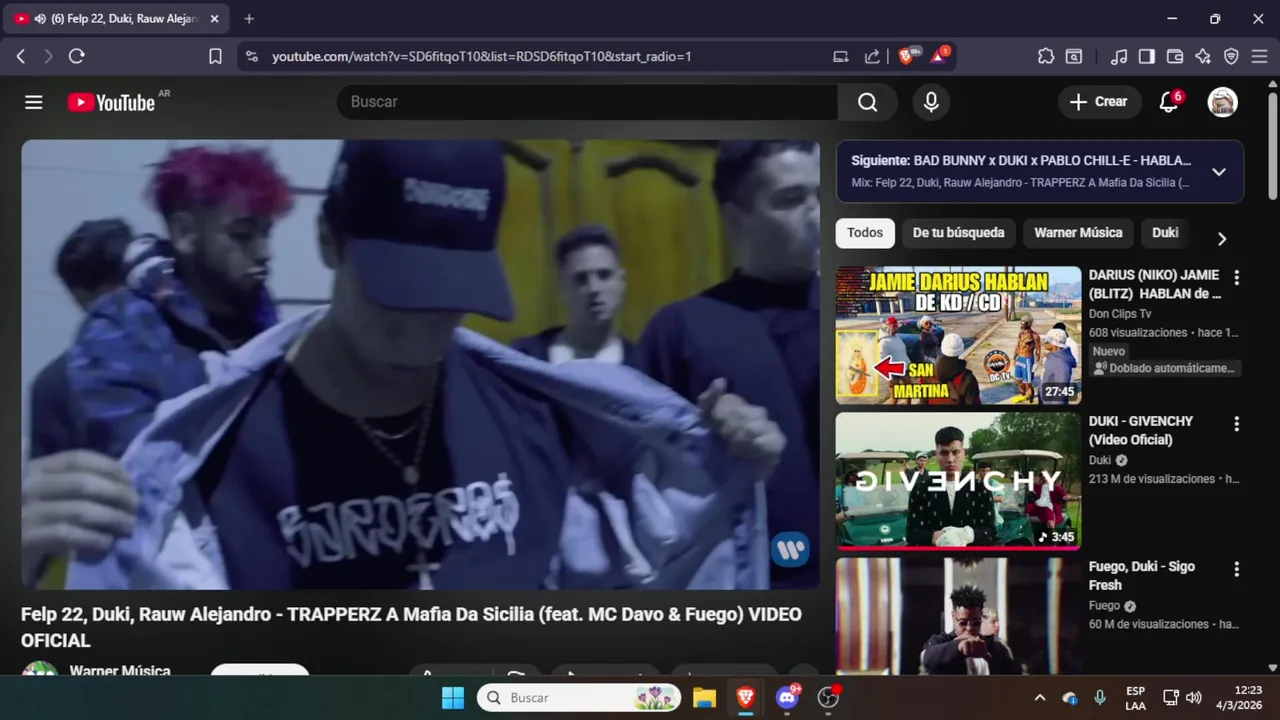Start voice search with microphone icon

pos(931,102)
